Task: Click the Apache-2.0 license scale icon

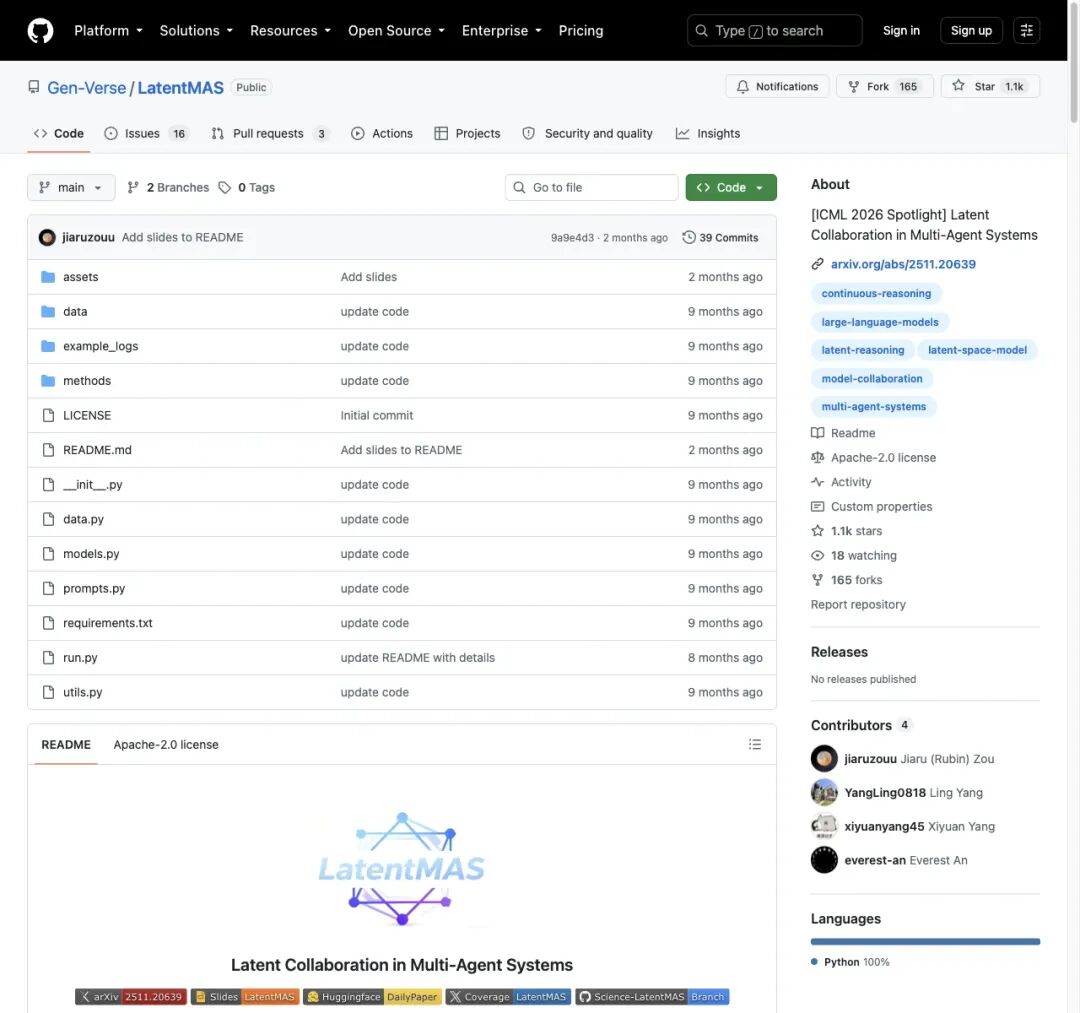Action: [x=818, y=457]
